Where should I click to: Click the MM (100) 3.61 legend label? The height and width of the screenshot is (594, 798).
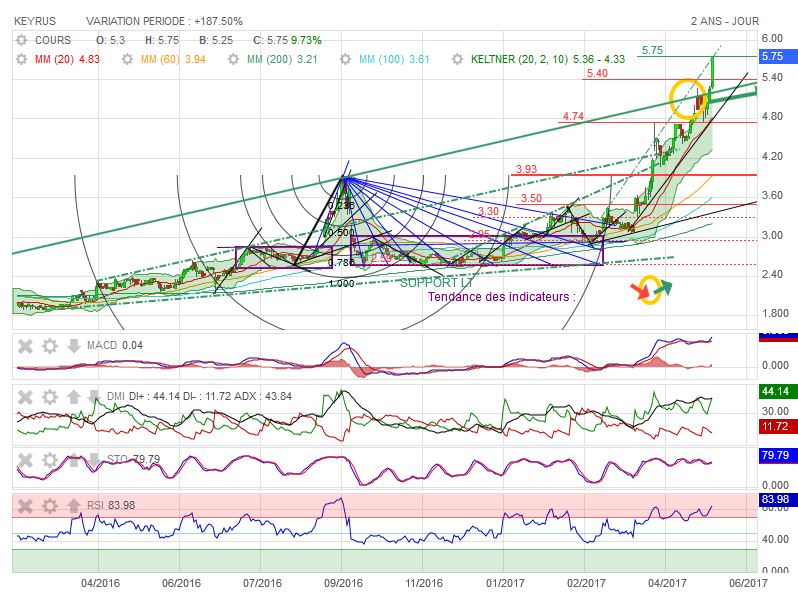pyautogui.click(x=394, y=60)
